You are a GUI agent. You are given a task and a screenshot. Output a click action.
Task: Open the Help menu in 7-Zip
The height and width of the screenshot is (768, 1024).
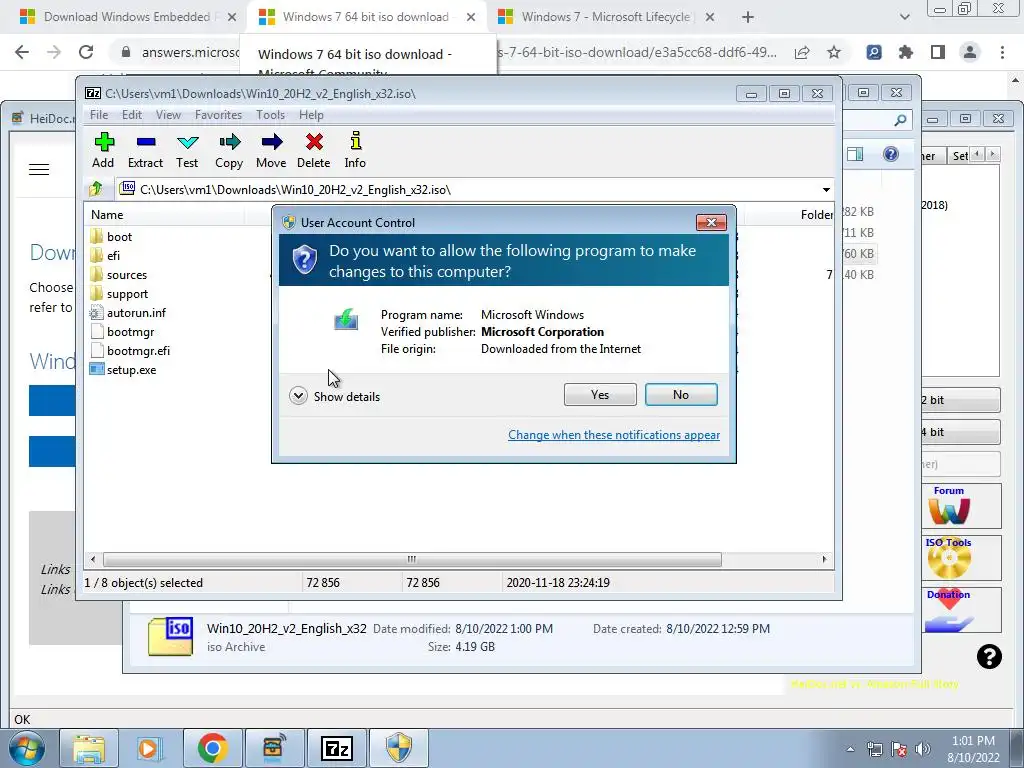click(311, 115)
